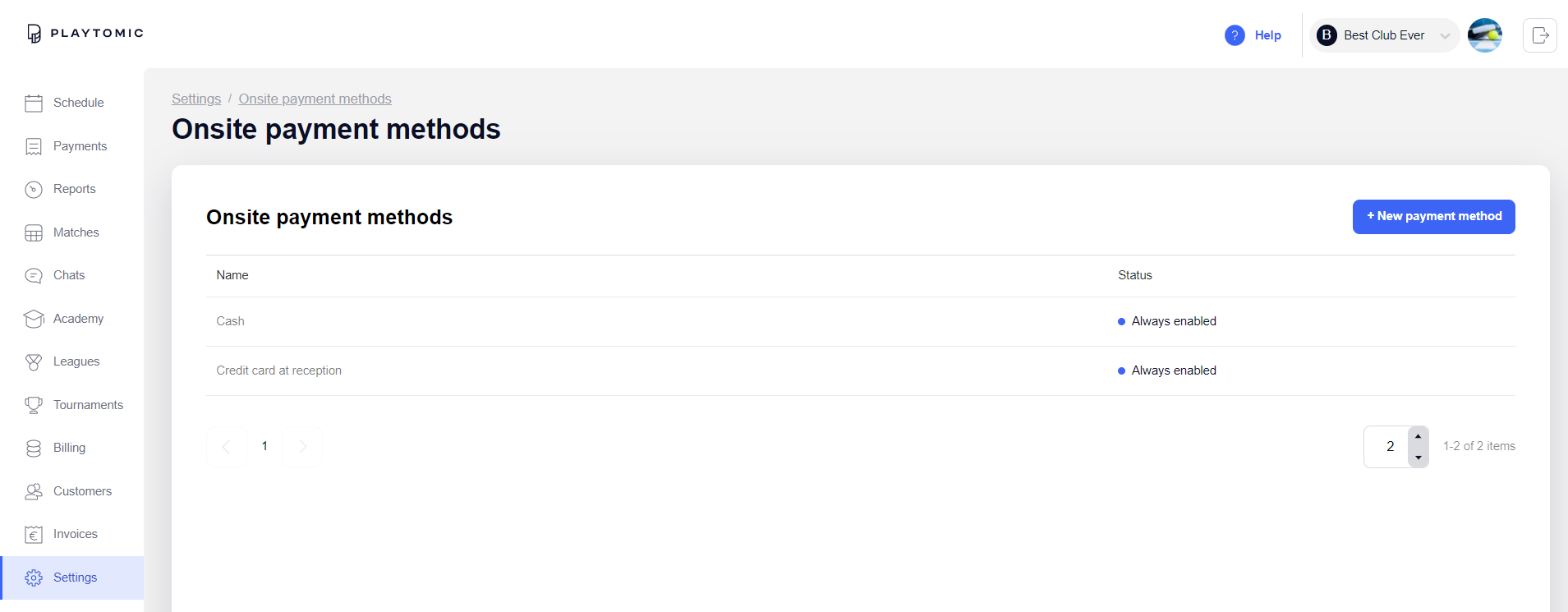Image resolution: width=1568 pixels, height=612 pixels.
Task: Open the Reports icon in sidebar
Action: pos(34,190)
